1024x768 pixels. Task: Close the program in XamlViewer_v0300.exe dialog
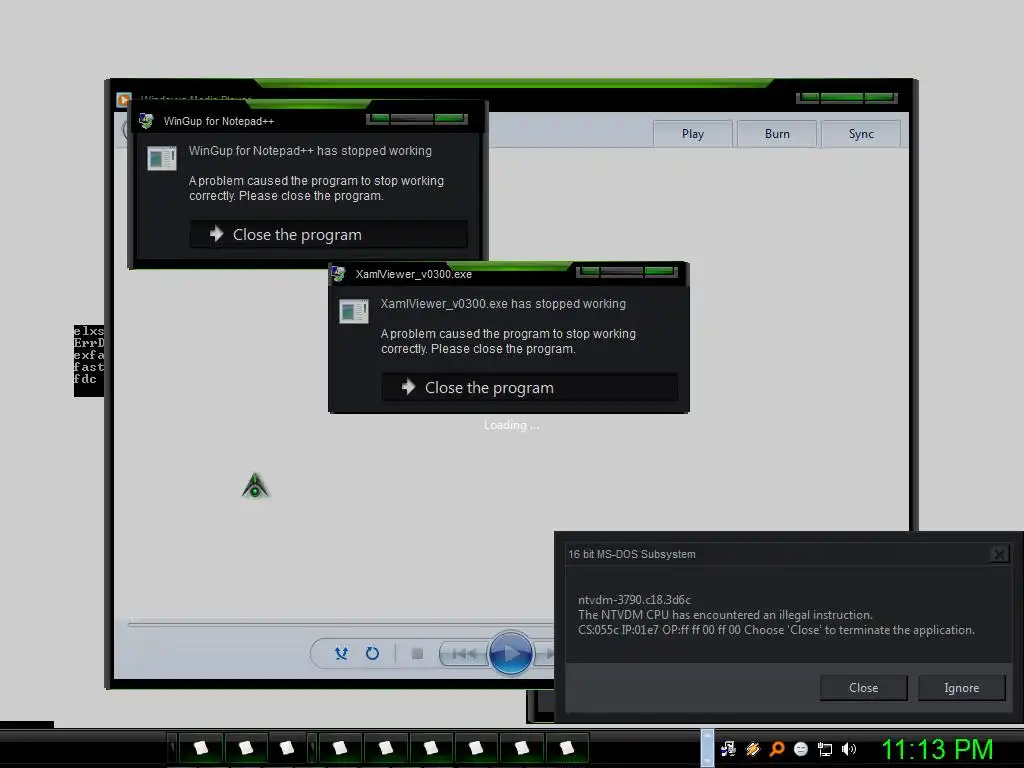pyautogui.click(x=530, y=387)
